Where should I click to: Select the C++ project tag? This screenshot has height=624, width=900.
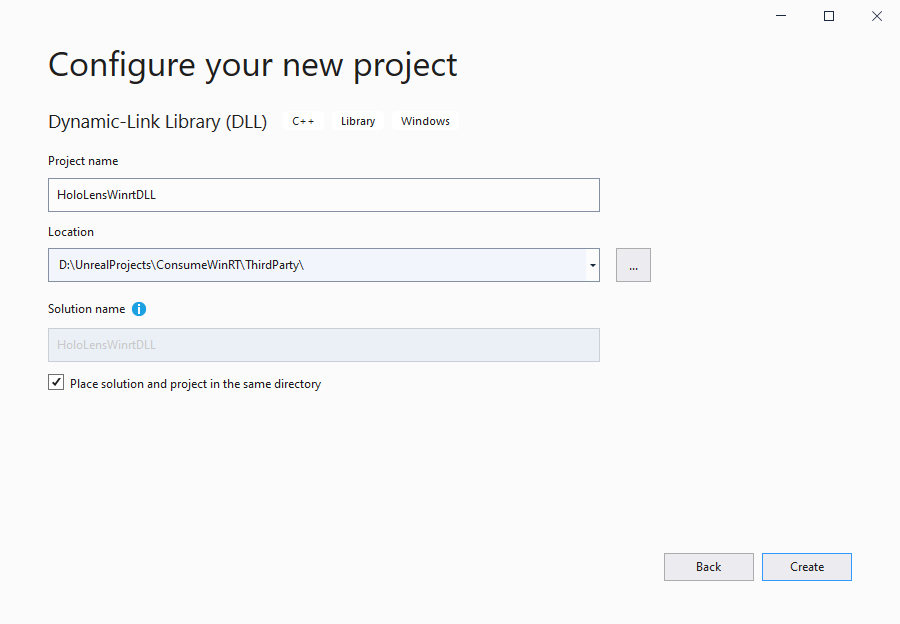(x=303, y=120)
